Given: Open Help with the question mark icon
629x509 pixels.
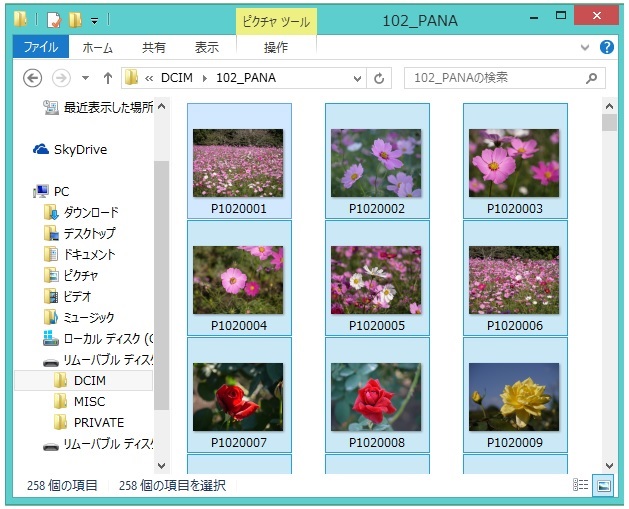Looking at the screenshot, I should pyautogui.click(x=607, y=47).
